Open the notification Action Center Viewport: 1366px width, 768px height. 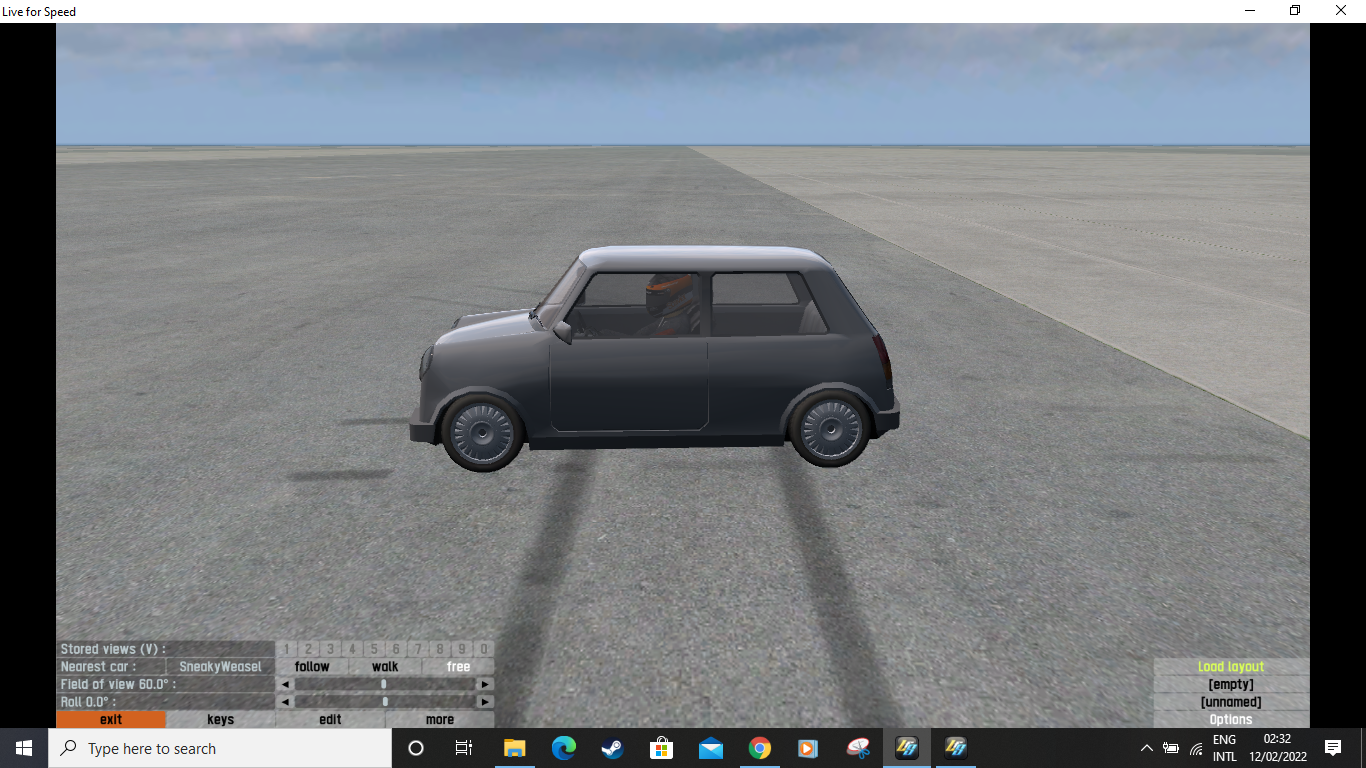click(x=1332, y=748)
